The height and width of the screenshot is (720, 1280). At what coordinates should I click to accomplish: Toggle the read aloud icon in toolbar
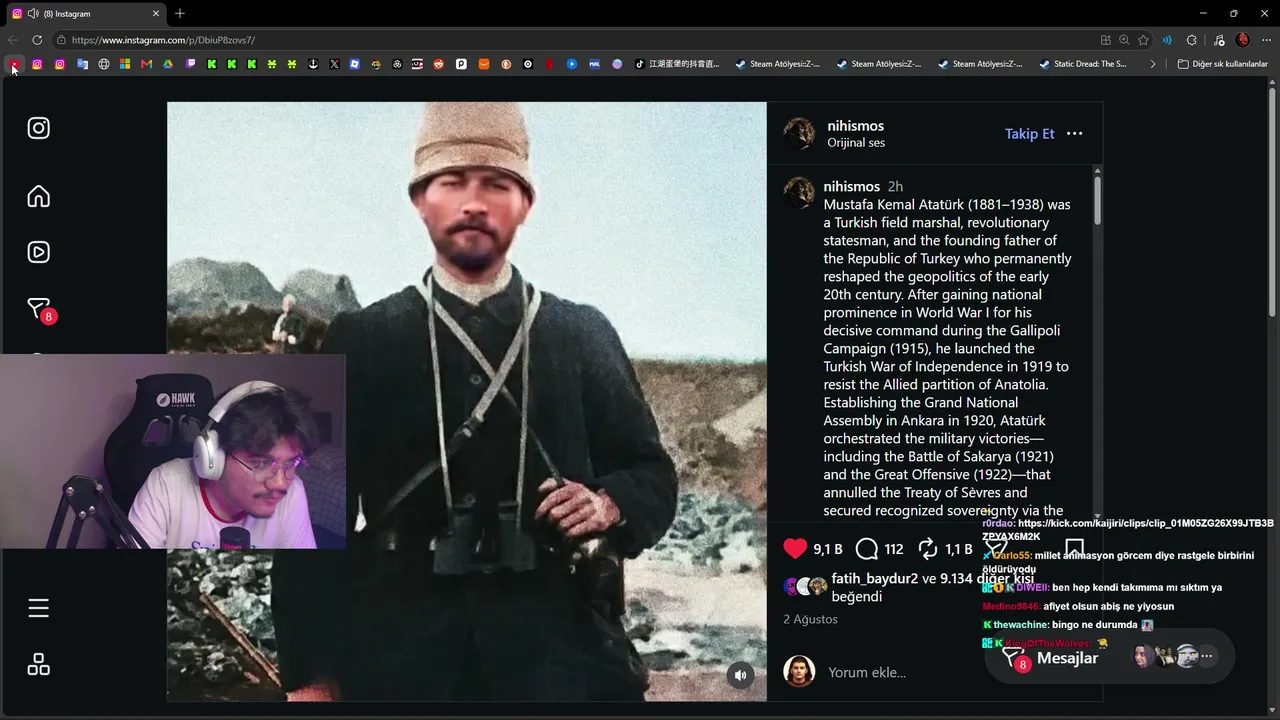tap(1167, 40)
